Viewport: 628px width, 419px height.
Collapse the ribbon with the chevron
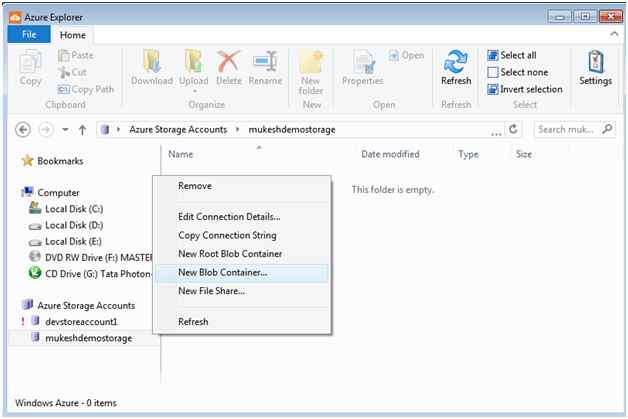click(x=614, y=34)
